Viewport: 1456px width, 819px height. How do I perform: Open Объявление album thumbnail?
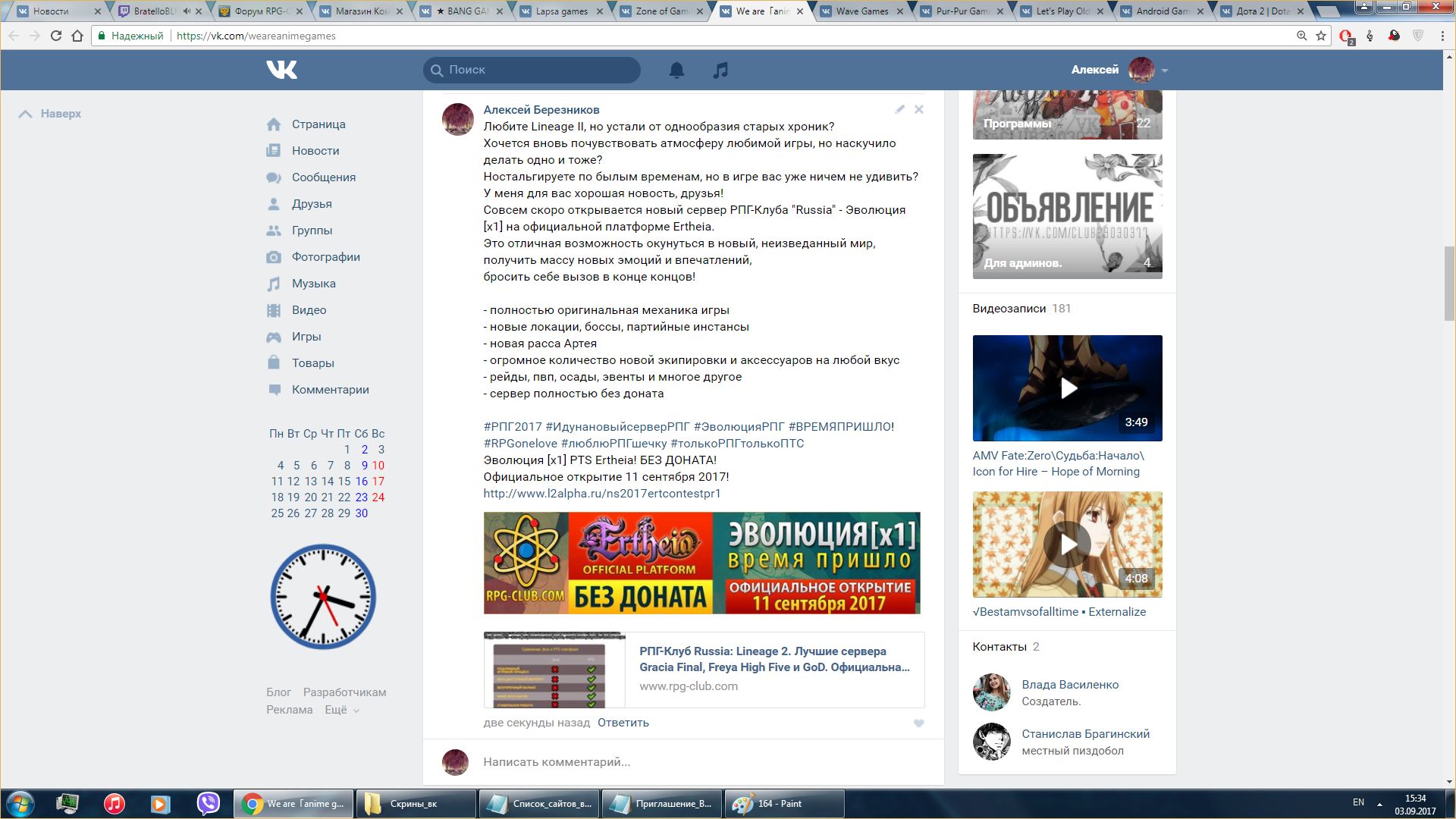[1068, 216]
